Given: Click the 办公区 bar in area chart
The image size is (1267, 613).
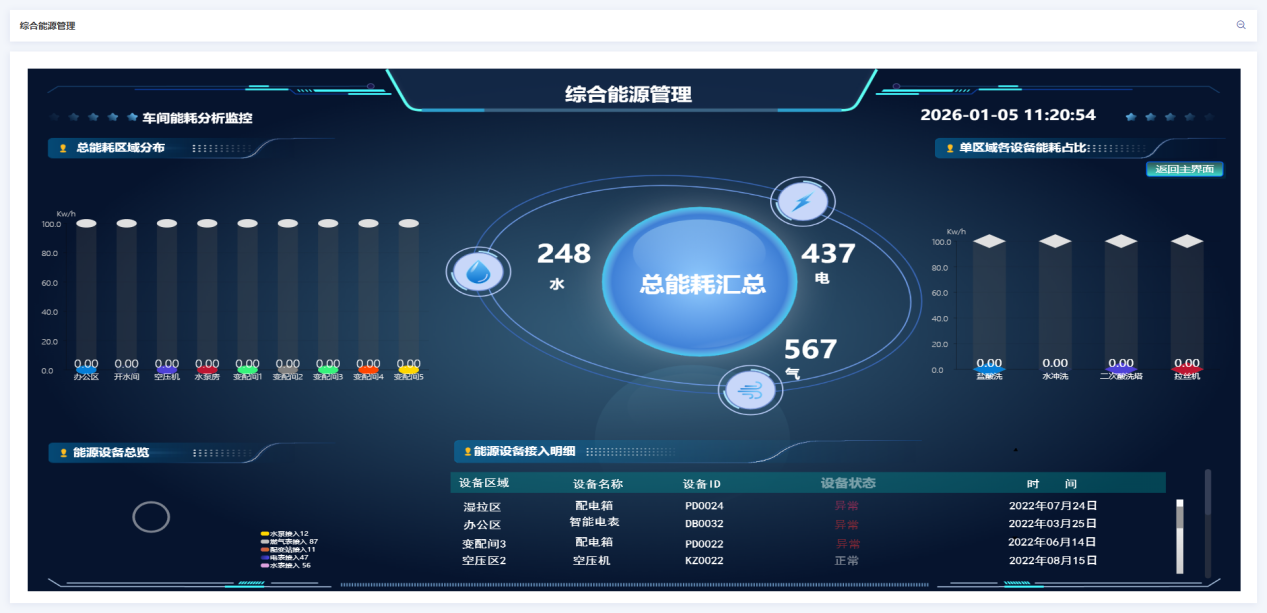Looking at the screenshot, I should coord(86,297).
